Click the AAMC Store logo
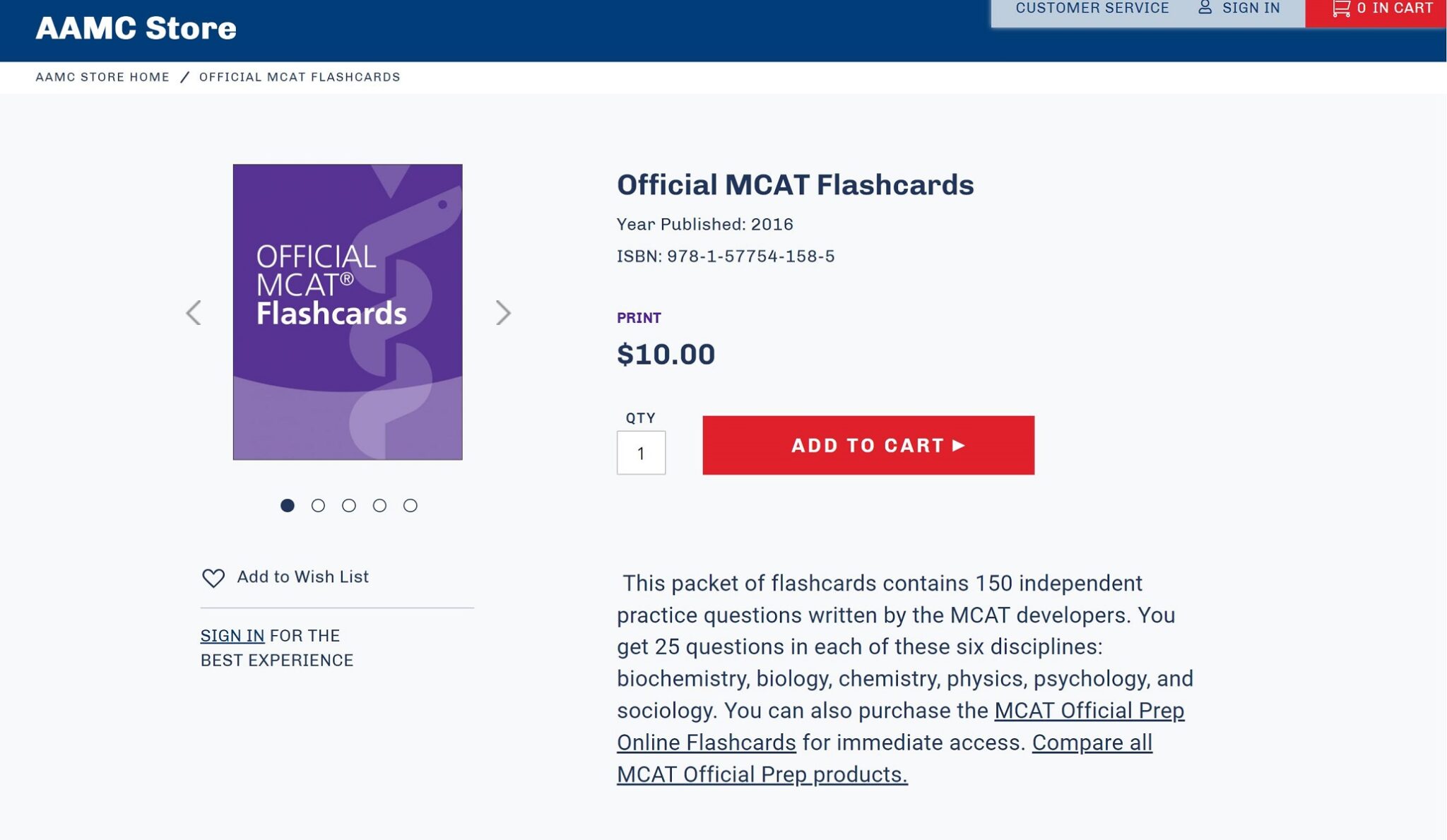The width and height of the screenshot is (1447, 840). [x=136, y=28]
